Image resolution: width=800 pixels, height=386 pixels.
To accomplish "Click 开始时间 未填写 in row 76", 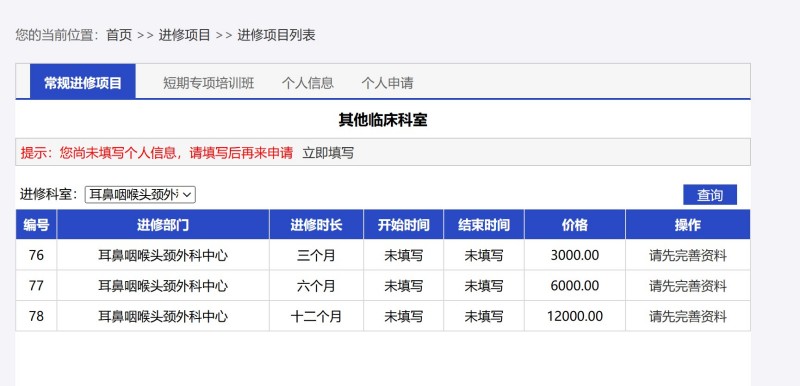I will pyautogui.click(x=404, y=255).
